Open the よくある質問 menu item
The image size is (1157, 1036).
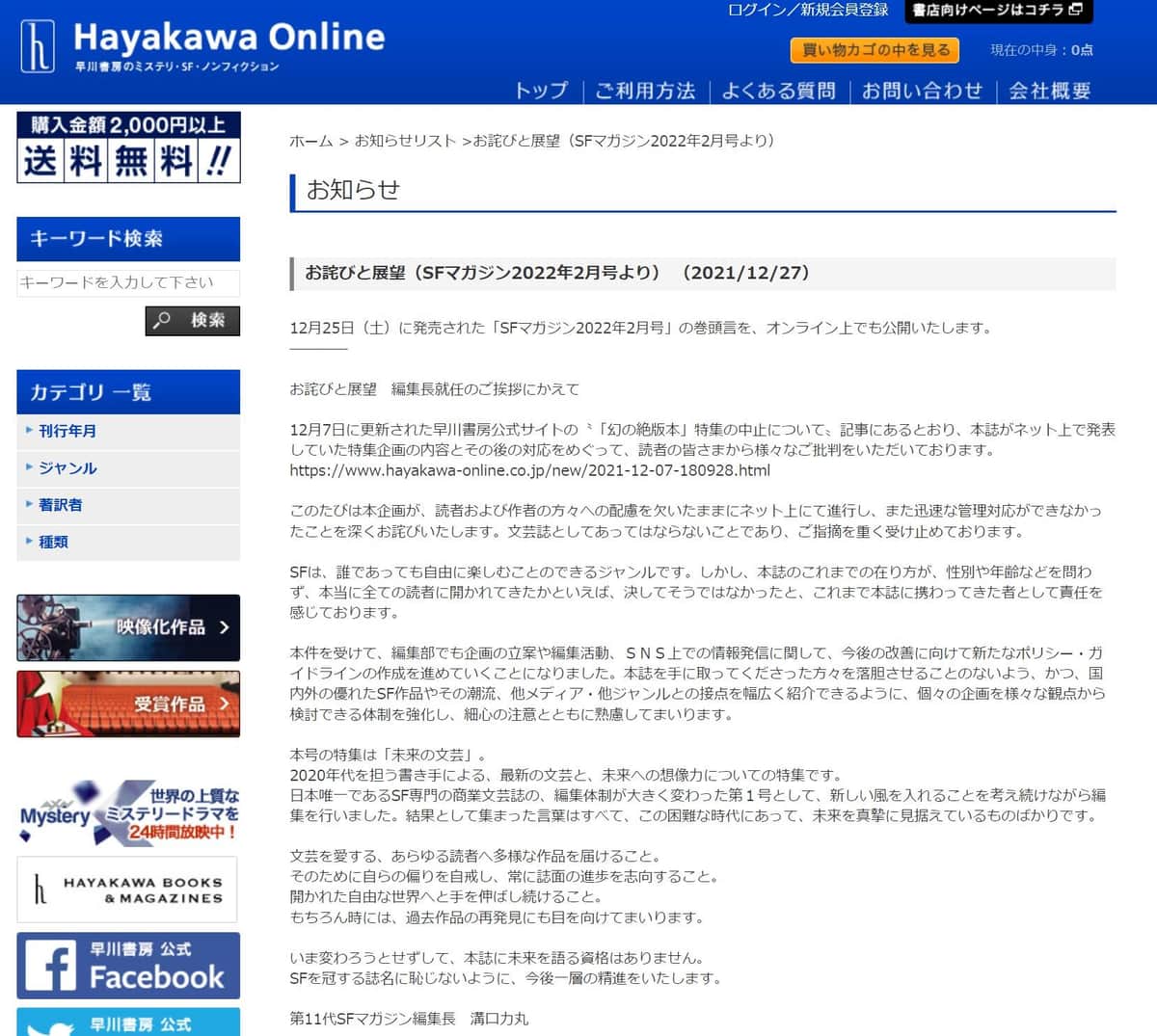(x=778, y=91)
